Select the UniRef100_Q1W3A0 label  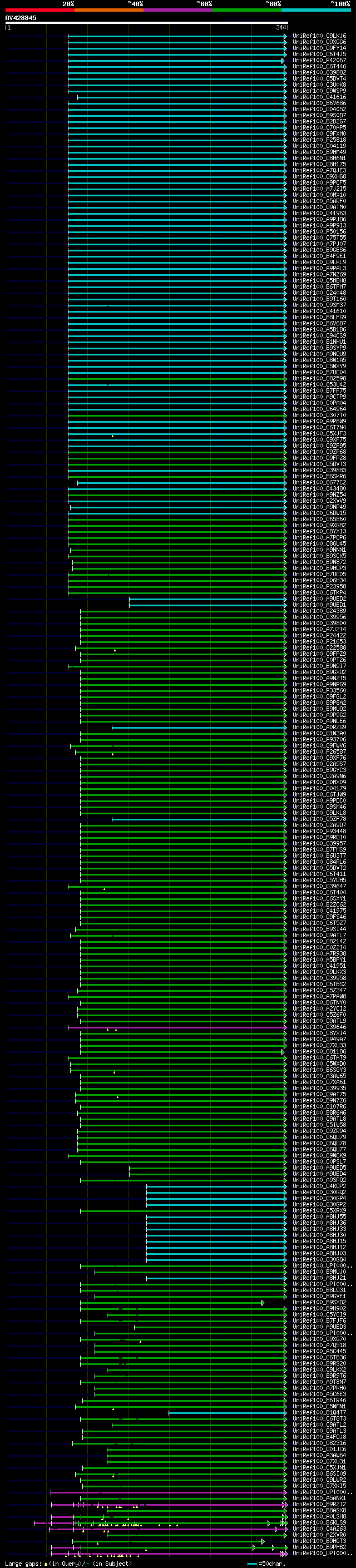319,734
